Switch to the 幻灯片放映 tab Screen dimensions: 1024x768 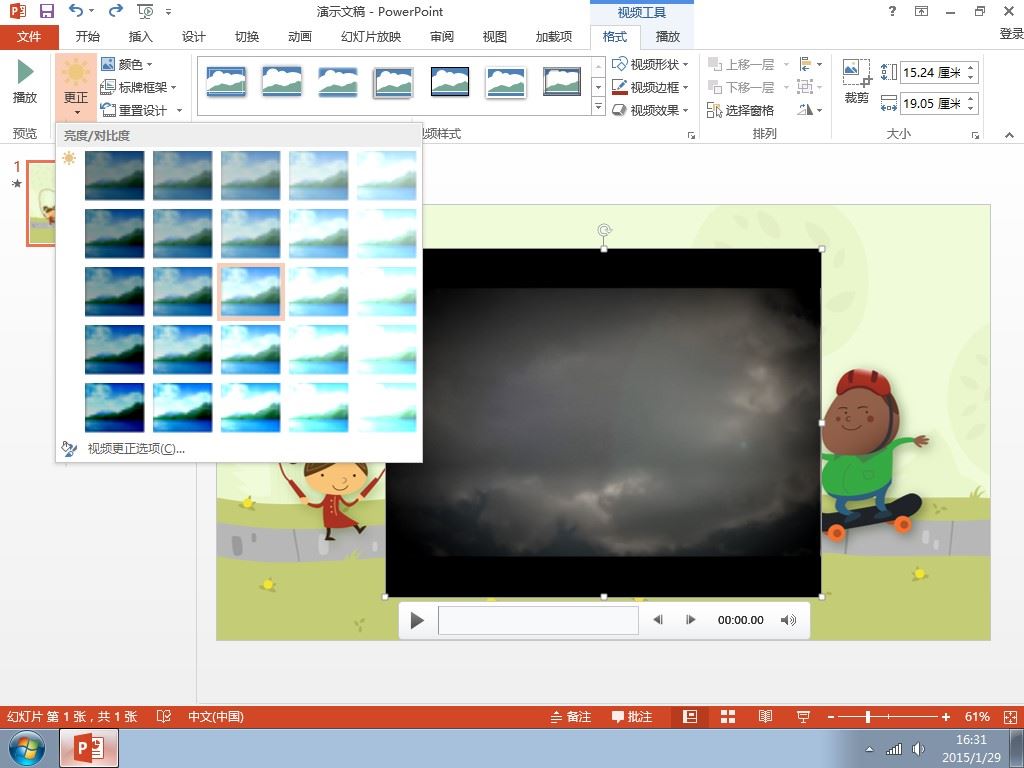pyautogui.click(x=371, y=37)
